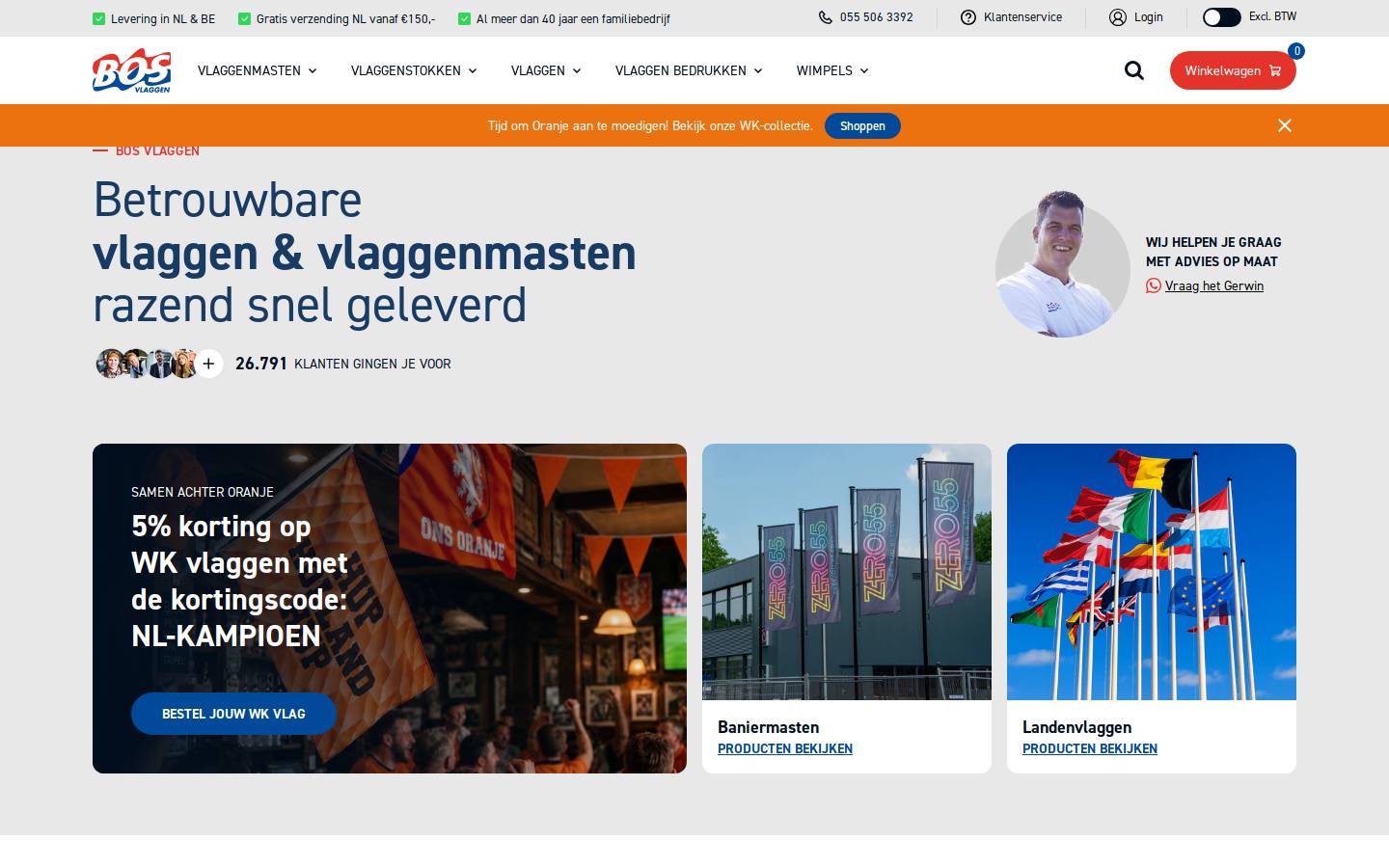Click the Shoppen button in orange banner

(x=862, y=126)
